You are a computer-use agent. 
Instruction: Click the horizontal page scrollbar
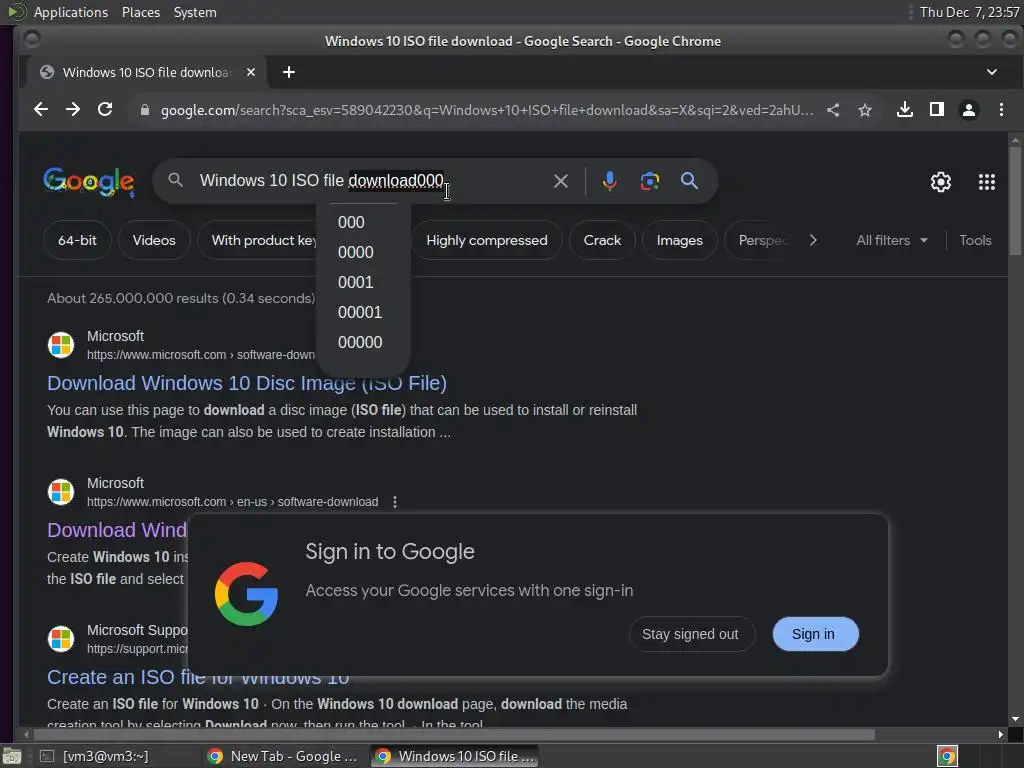coord(452,734)
